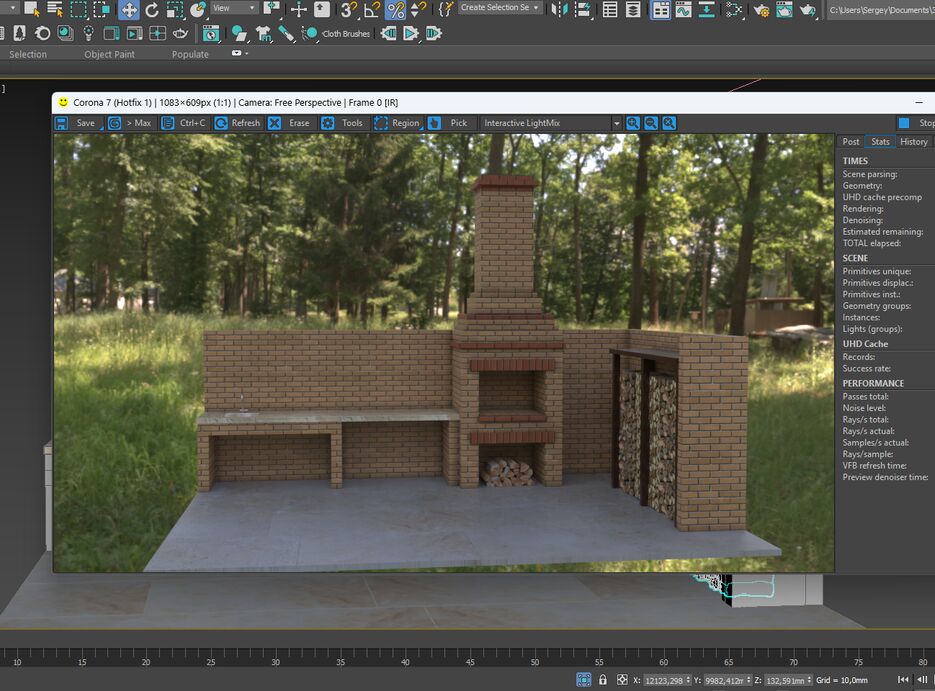Toggle Percent Snap on the toolbar
Screen dimensions: 935x691
pos(396,10)
